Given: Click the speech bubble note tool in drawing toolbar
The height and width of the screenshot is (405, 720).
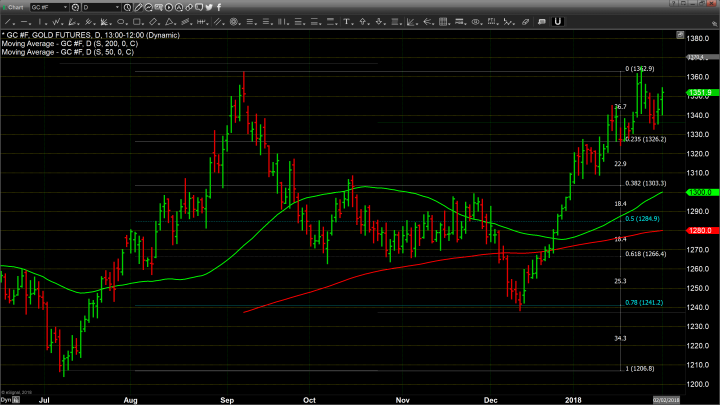Looking at the screenshot, I should click(541, 22).
